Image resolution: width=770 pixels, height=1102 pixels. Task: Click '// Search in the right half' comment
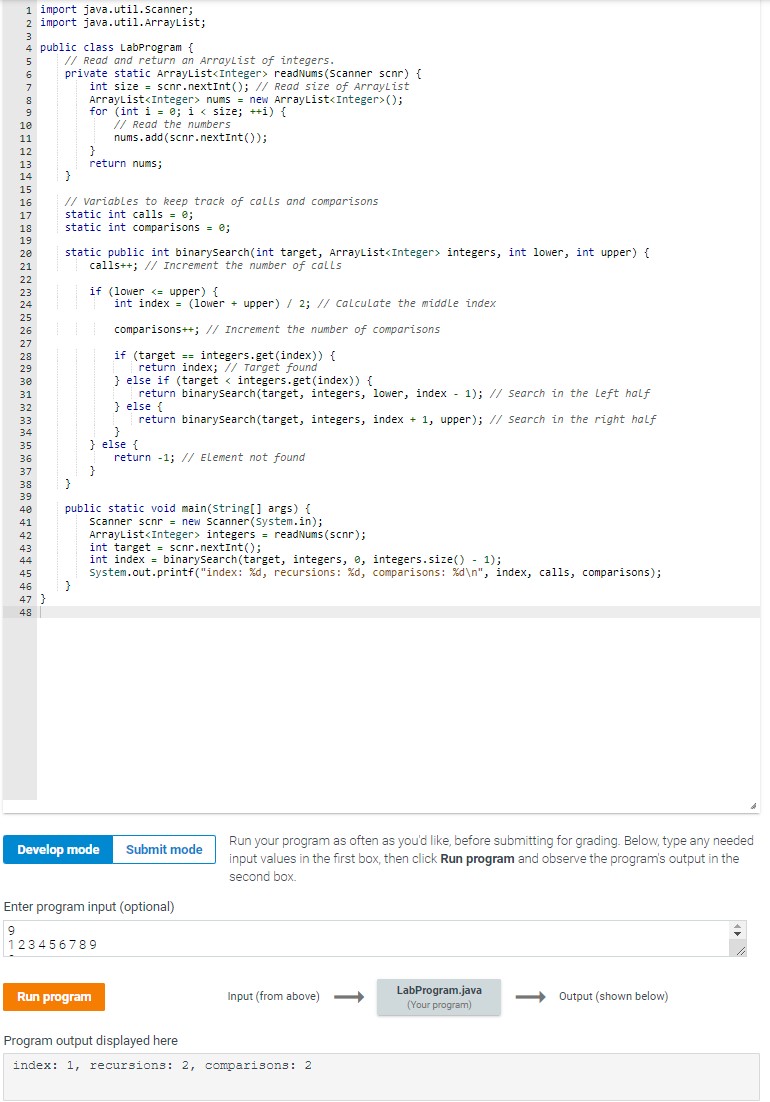[x=573, y=419]
